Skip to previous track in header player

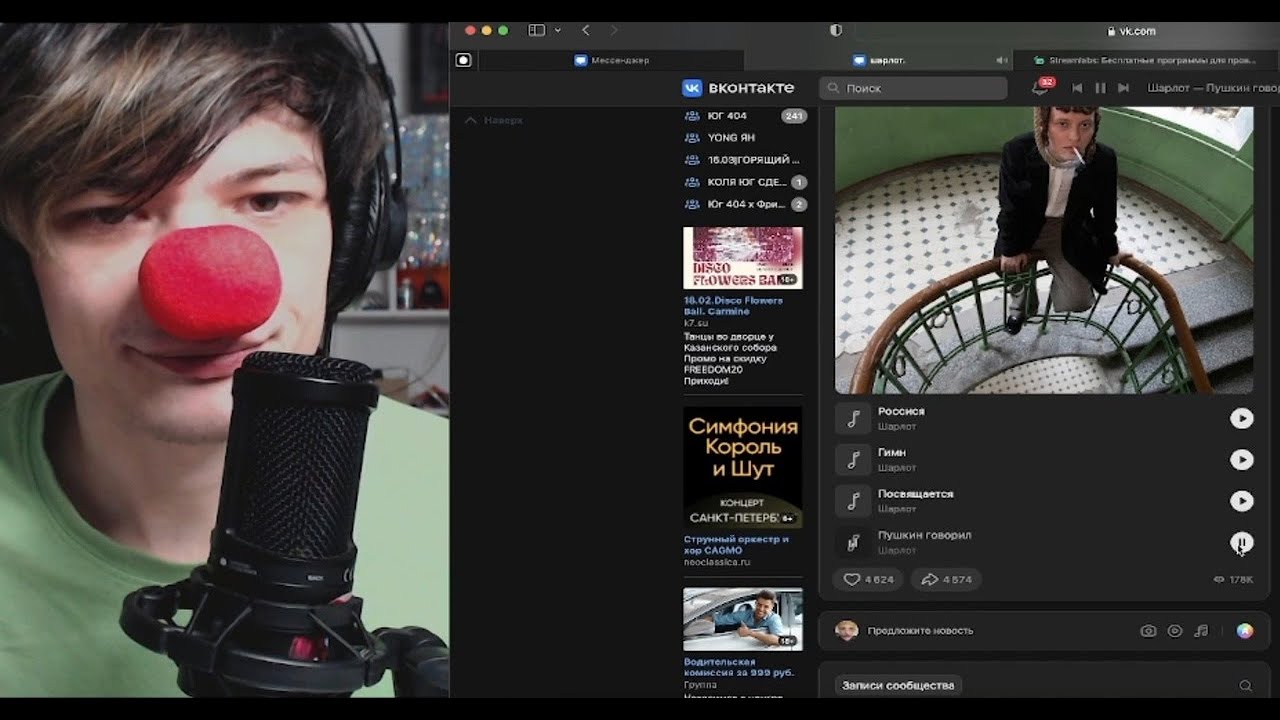(x=1077, y=88)
